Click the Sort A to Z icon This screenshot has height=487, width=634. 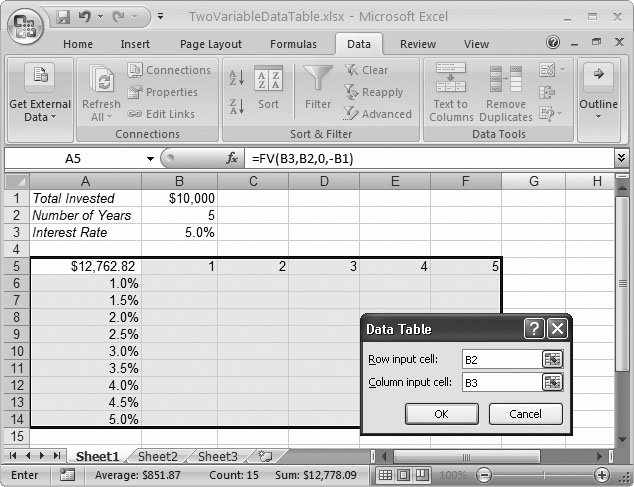click(x=237, y=78)
